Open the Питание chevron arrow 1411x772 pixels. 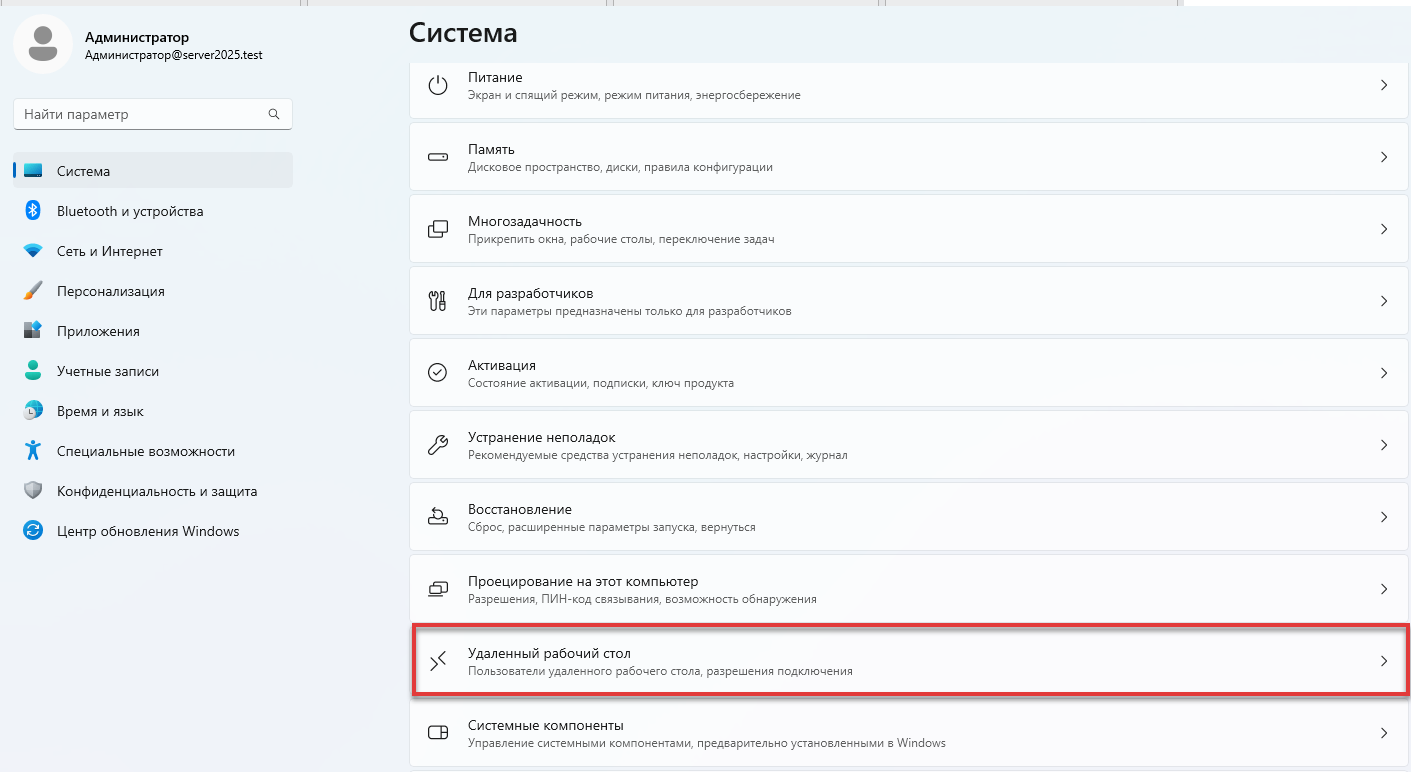[x=1384, y=85]
